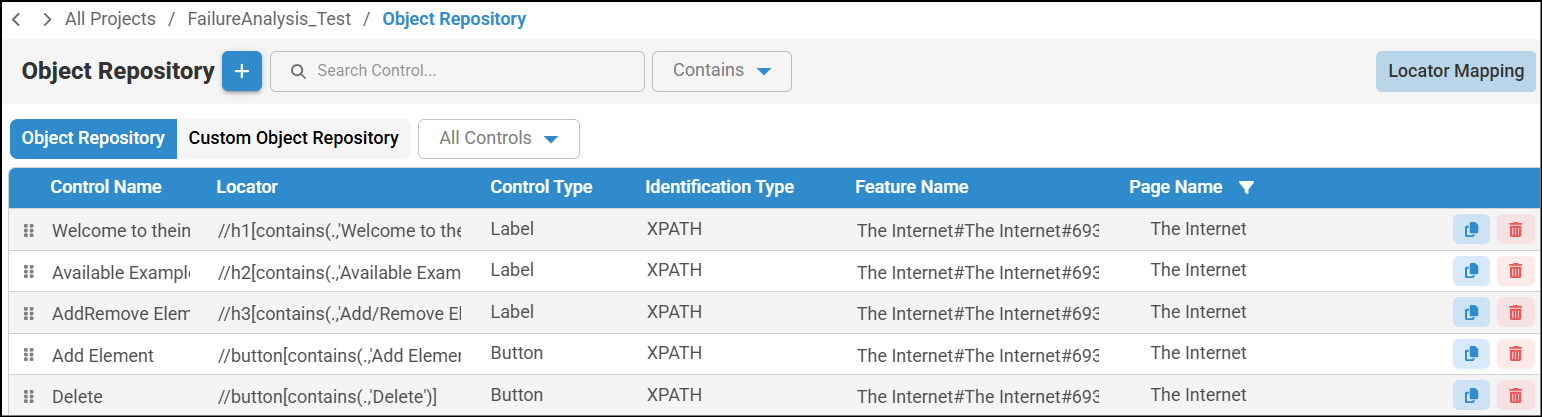Copy the Add Element control row
The width and height of the screenshot is (1542, 417).
pos(1471,354)
